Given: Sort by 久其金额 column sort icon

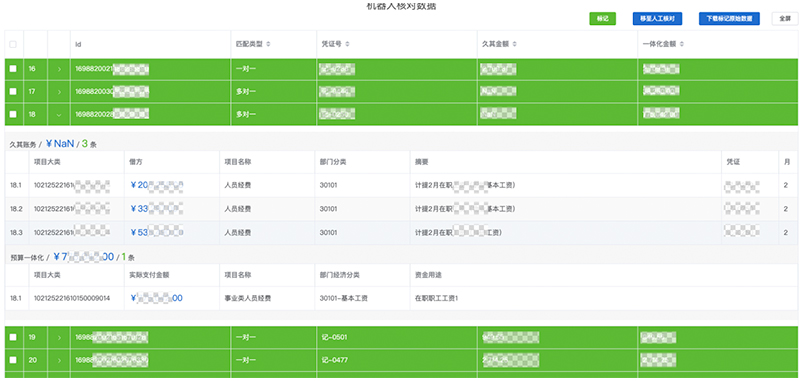Looking at the screenshot, I should pyautogui.click(x=515, y=44).
